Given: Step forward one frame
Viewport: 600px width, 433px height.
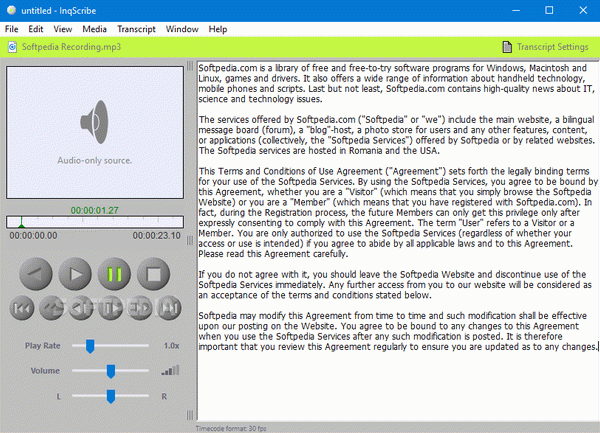Looking at the screenshot, I should point(111,308).
